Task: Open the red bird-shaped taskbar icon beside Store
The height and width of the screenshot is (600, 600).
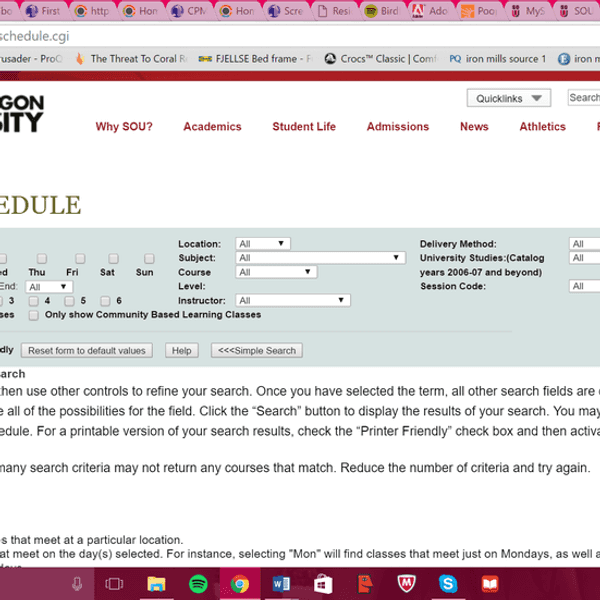Action: (365, 584)
